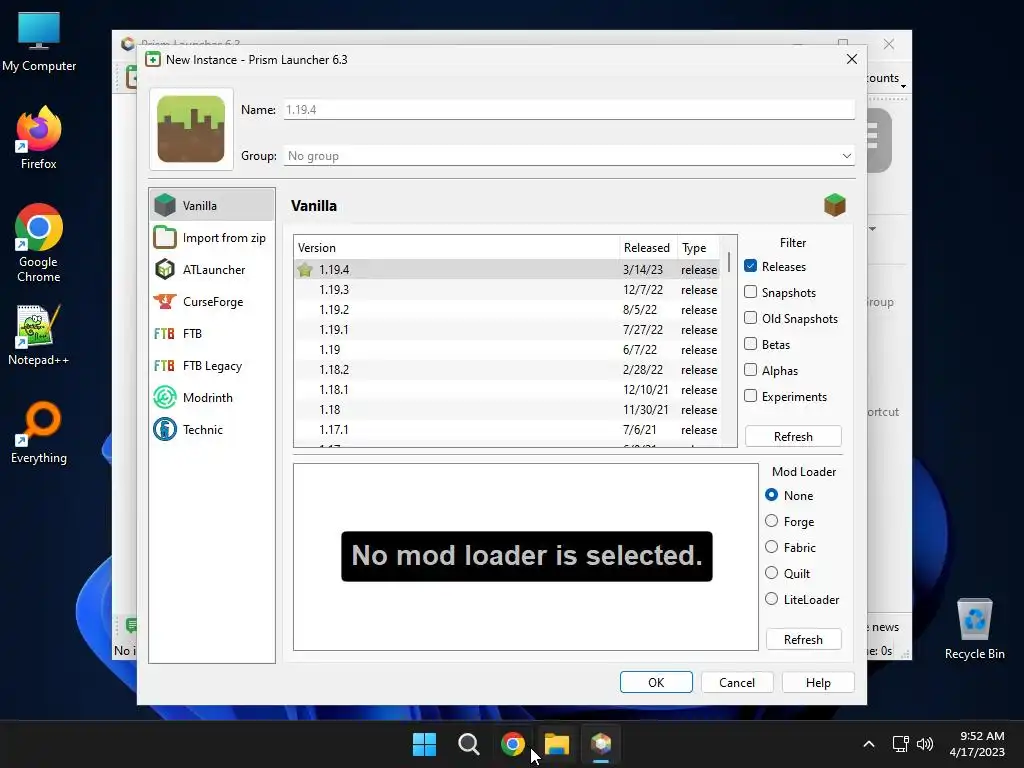This screenshot has width=1024, height=768.
Task: Select the Google Chrome desktop shortcut
Action: coord(39,244)
